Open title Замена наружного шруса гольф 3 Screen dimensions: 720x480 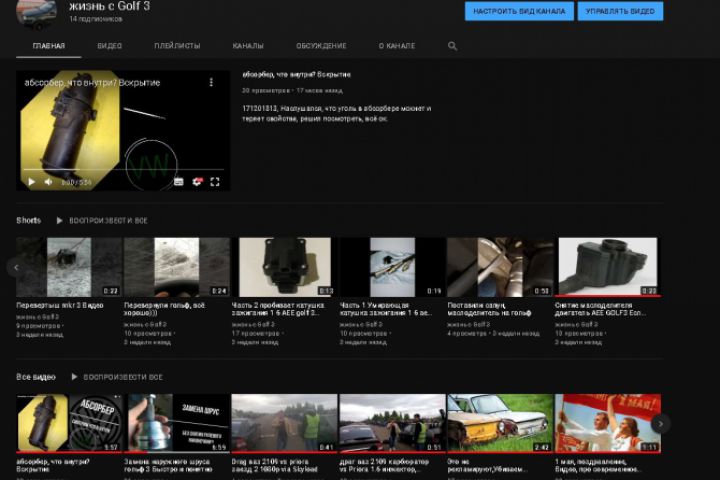[169, 465]
